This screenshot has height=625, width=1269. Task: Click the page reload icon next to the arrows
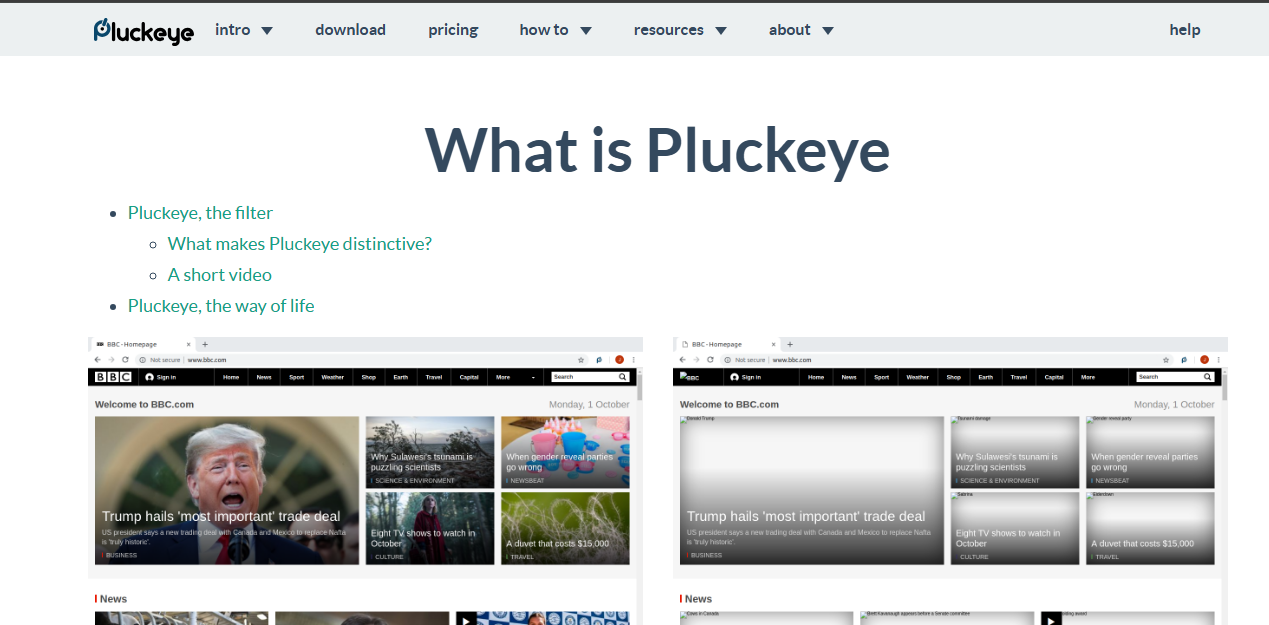pos(125,359)
